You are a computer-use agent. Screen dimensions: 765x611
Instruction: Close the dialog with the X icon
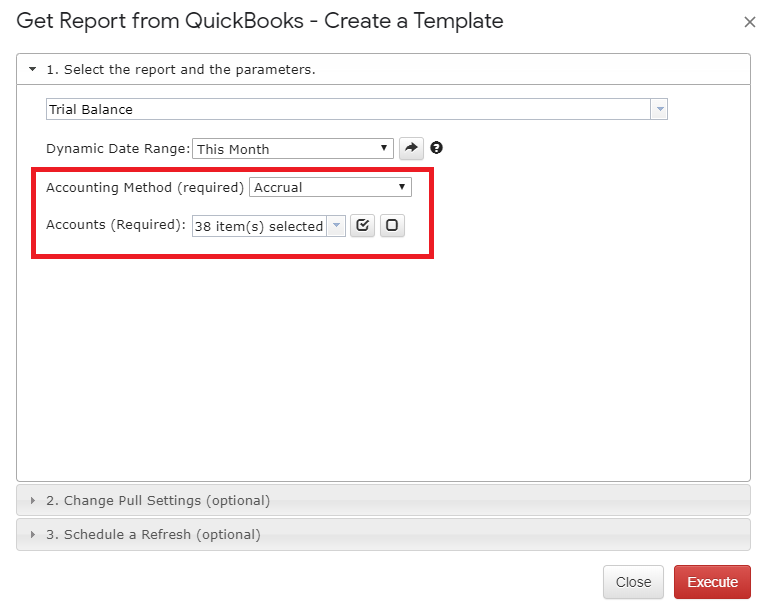click(x=749, y=22)
